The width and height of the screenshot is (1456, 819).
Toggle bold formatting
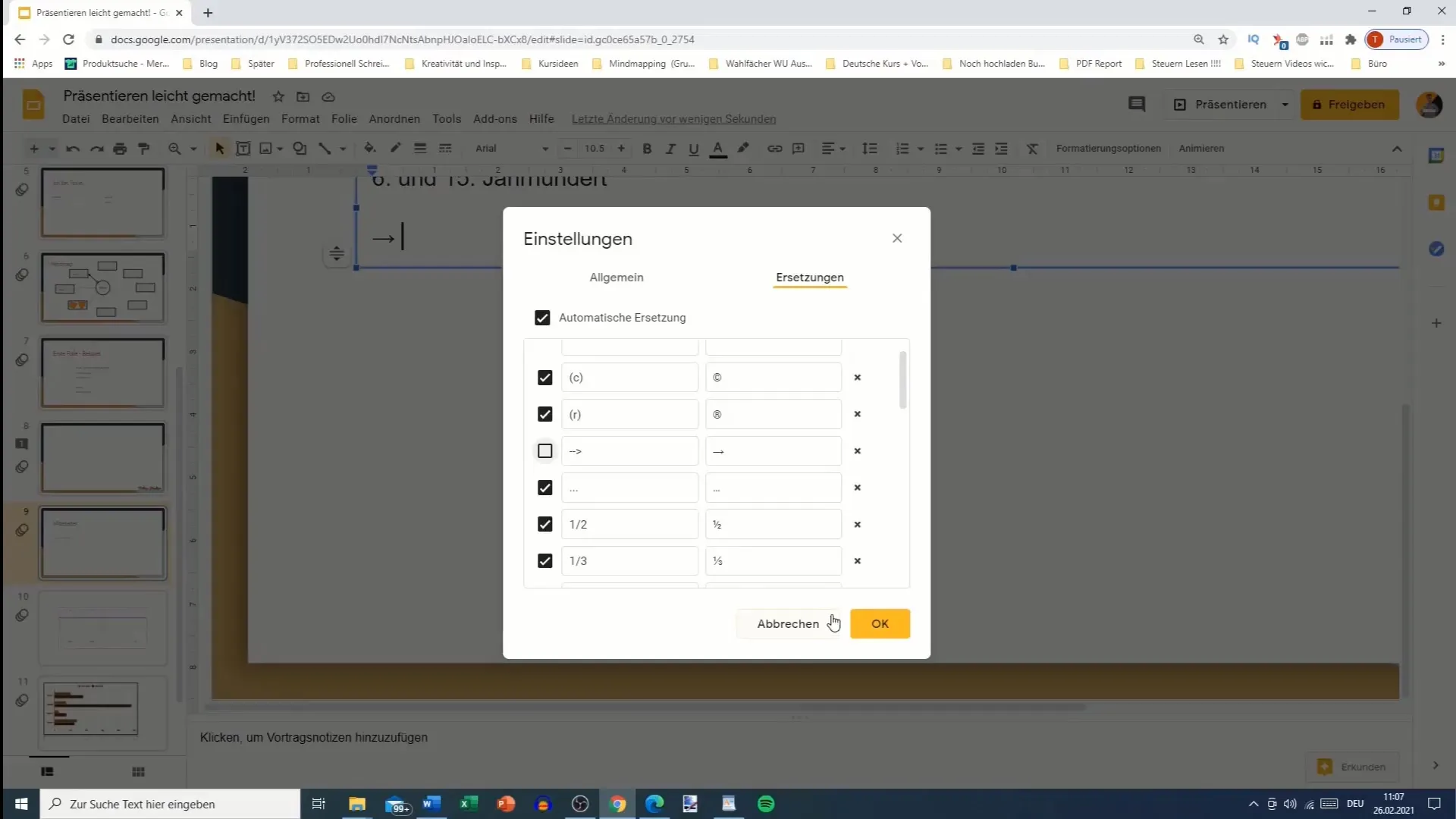(647, 149)
